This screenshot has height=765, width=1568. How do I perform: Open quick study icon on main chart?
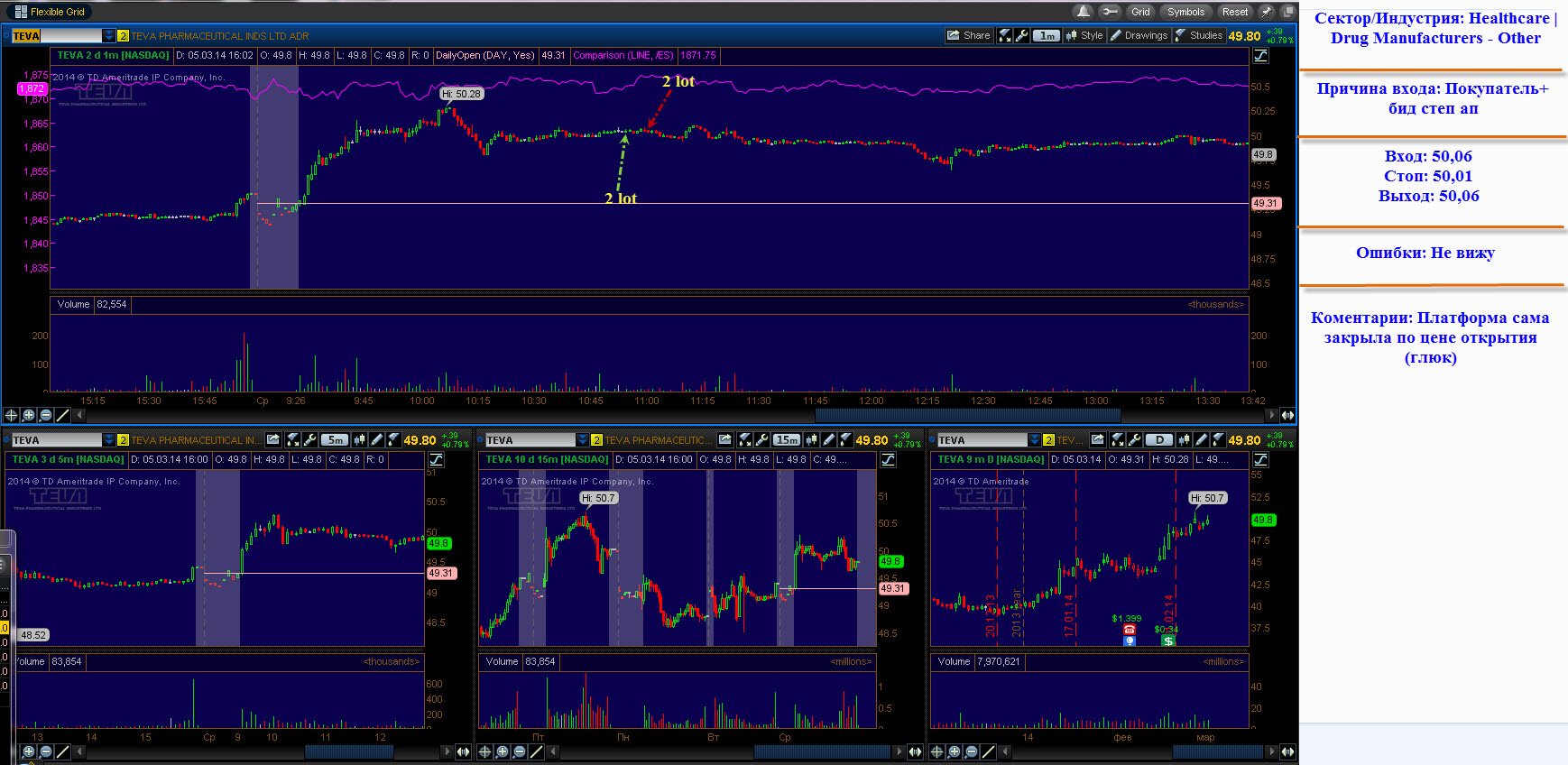click(1004, 36)
